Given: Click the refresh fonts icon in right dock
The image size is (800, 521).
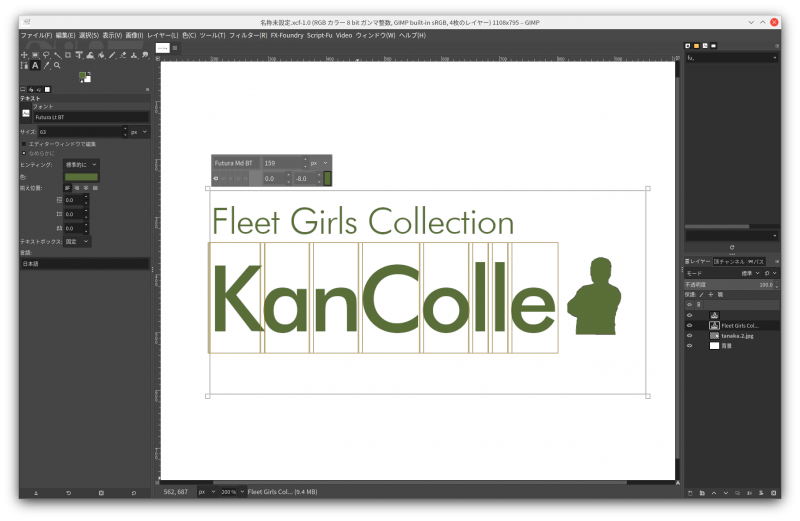Looking at the screenshot, I should (732, 247).
